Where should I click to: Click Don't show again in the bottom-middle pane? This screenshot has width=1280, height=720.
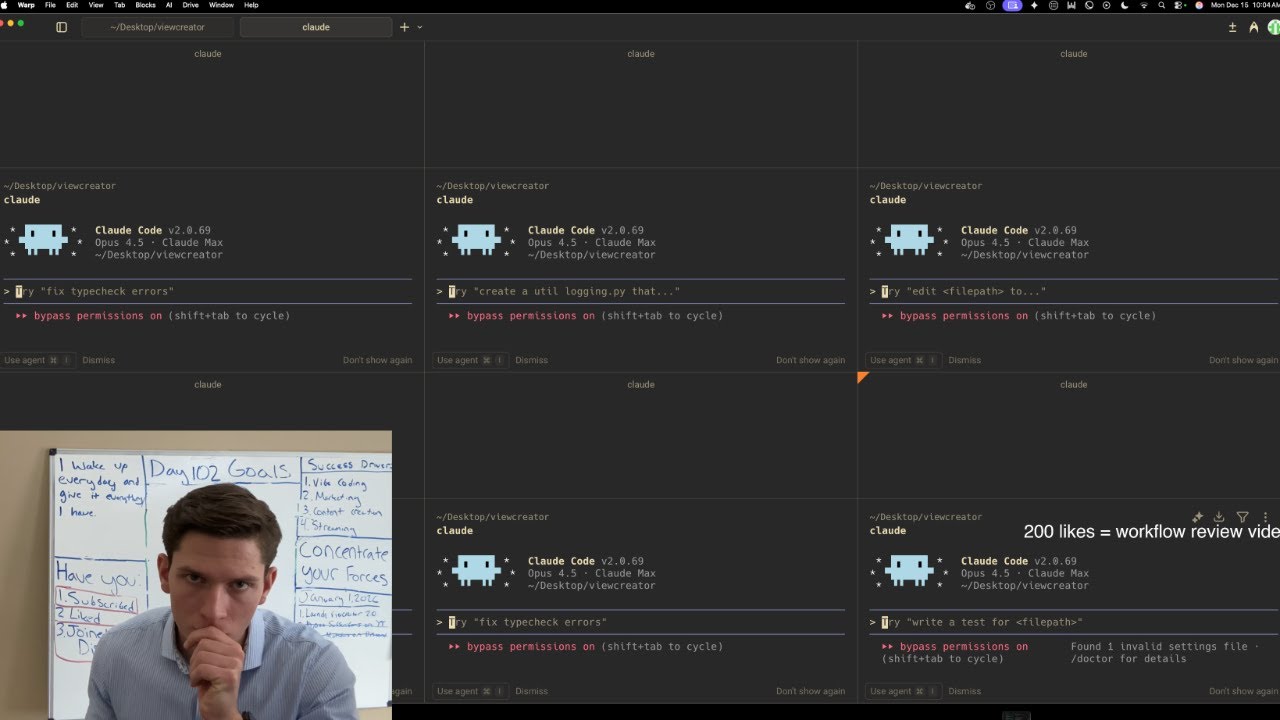810,691
